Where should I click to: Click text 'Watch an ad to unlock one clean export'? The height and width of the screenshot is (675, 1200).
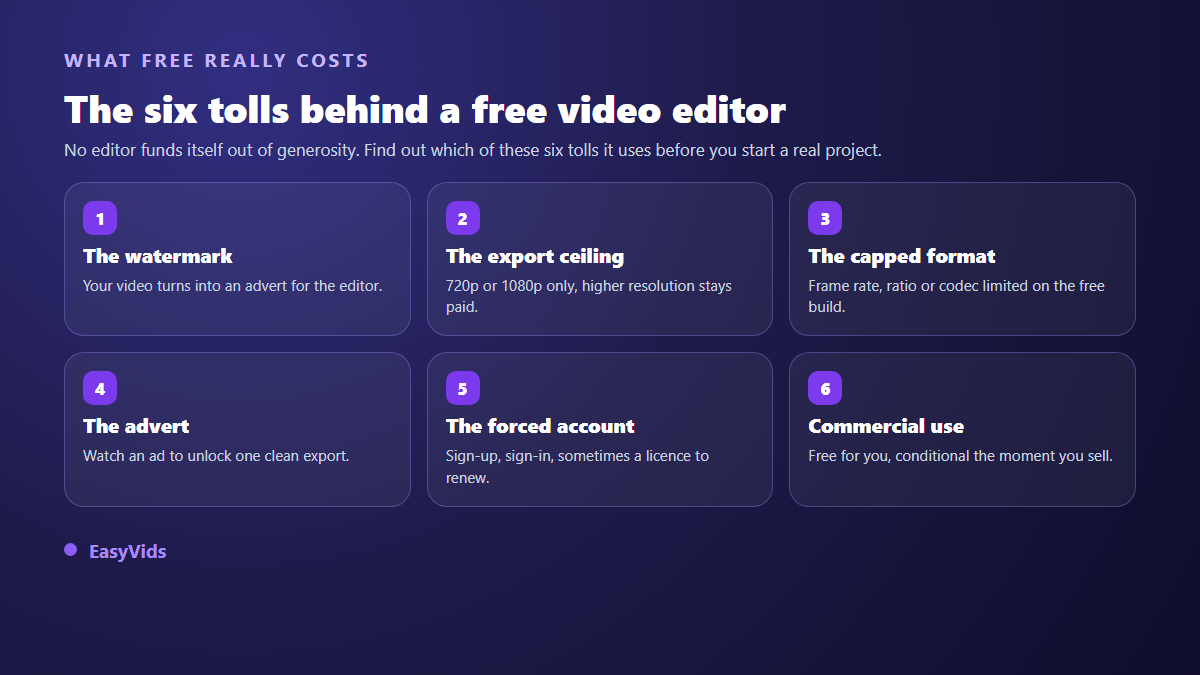[x=216, y=456]
